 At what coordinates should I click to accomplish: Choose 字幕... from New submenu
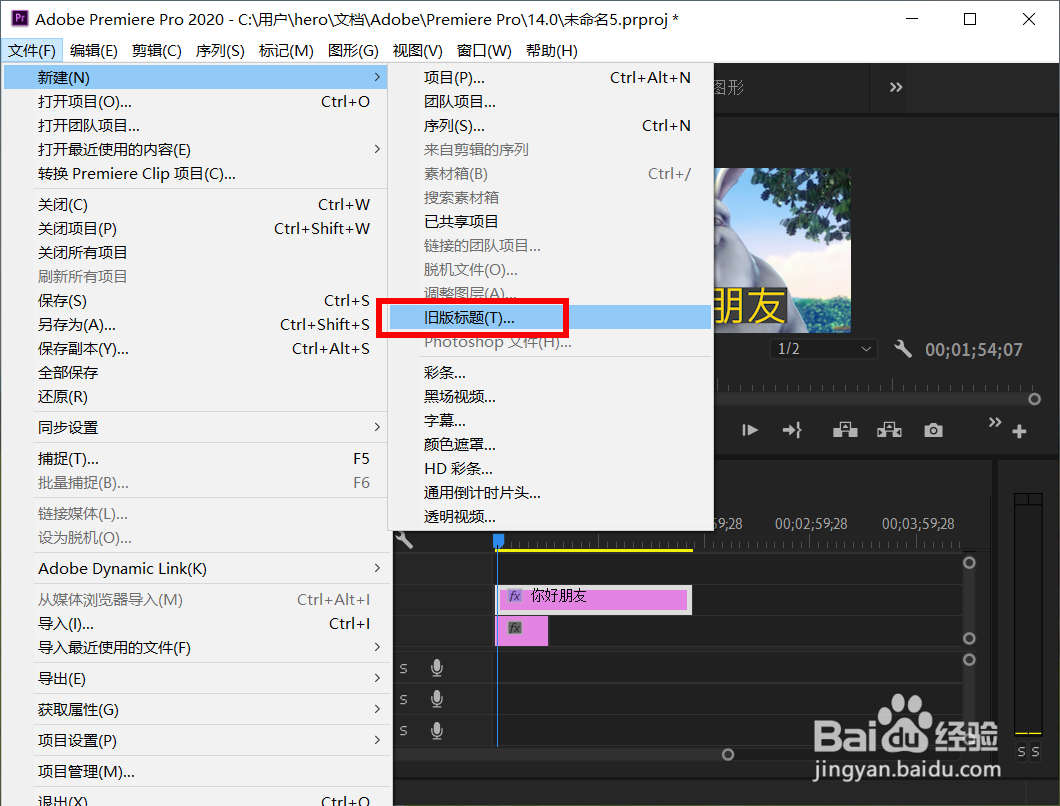point(550,421)
